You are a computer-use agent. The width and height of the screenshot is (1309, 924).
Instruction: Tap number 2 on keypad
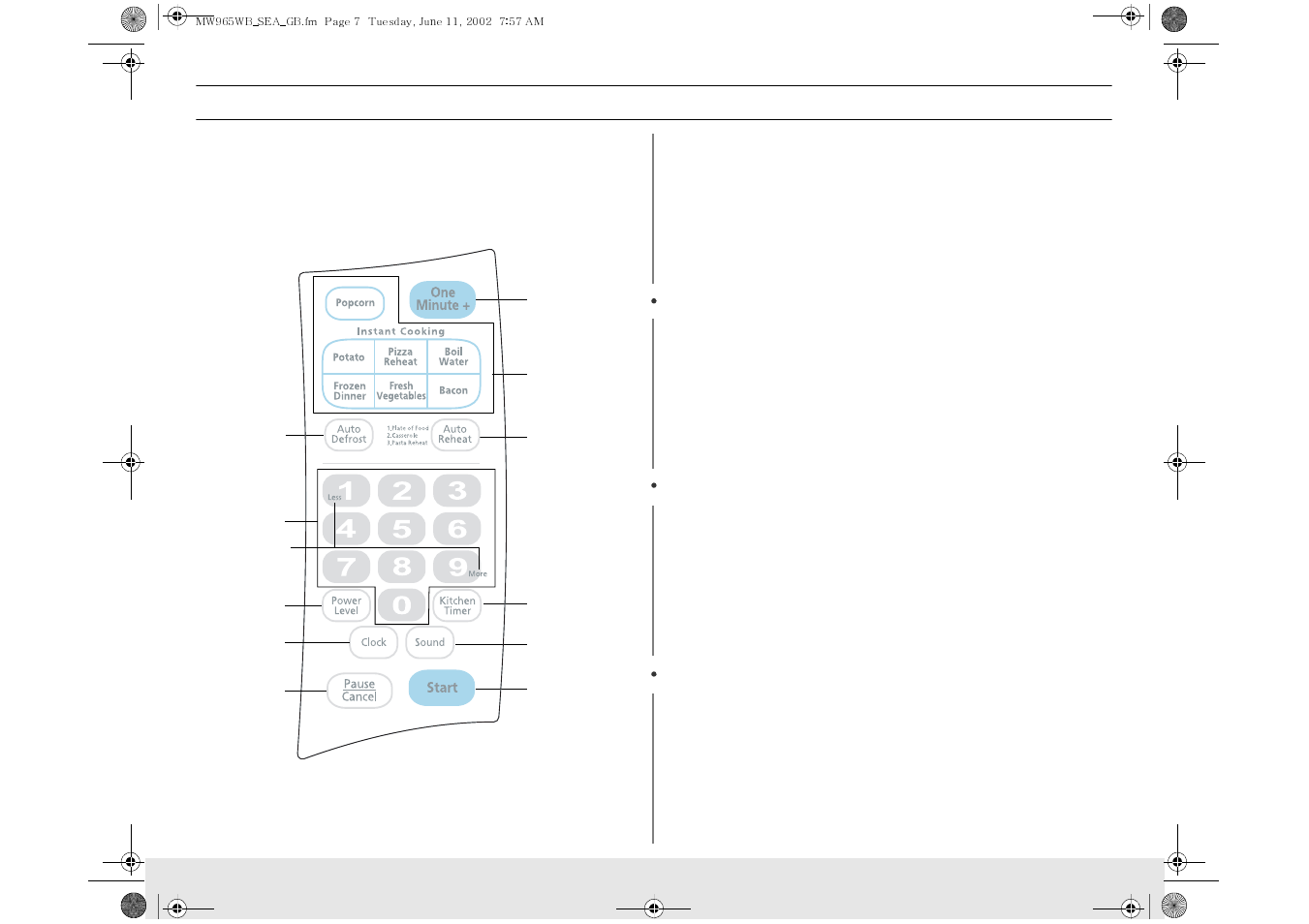(x=401, y=491)
